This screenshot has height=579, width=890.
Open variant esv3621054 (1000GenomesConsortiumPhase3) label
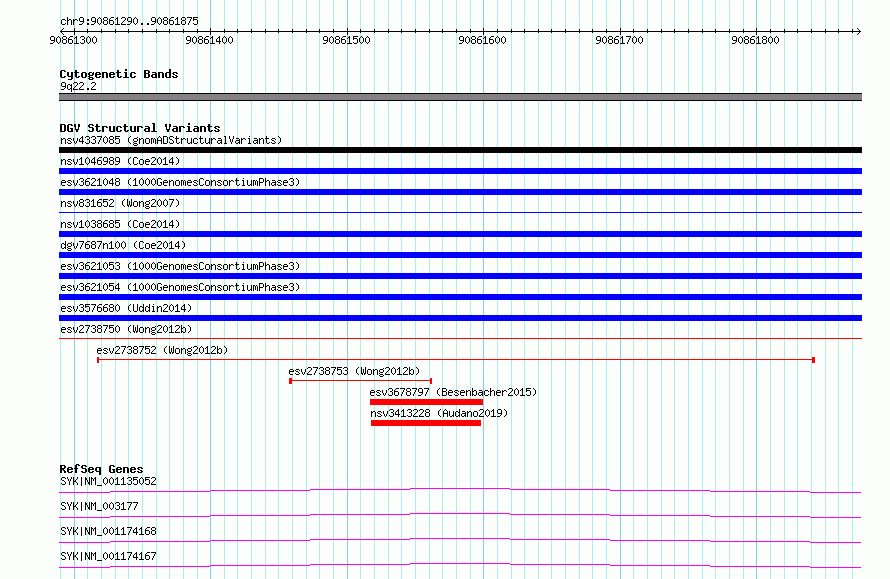180,287
